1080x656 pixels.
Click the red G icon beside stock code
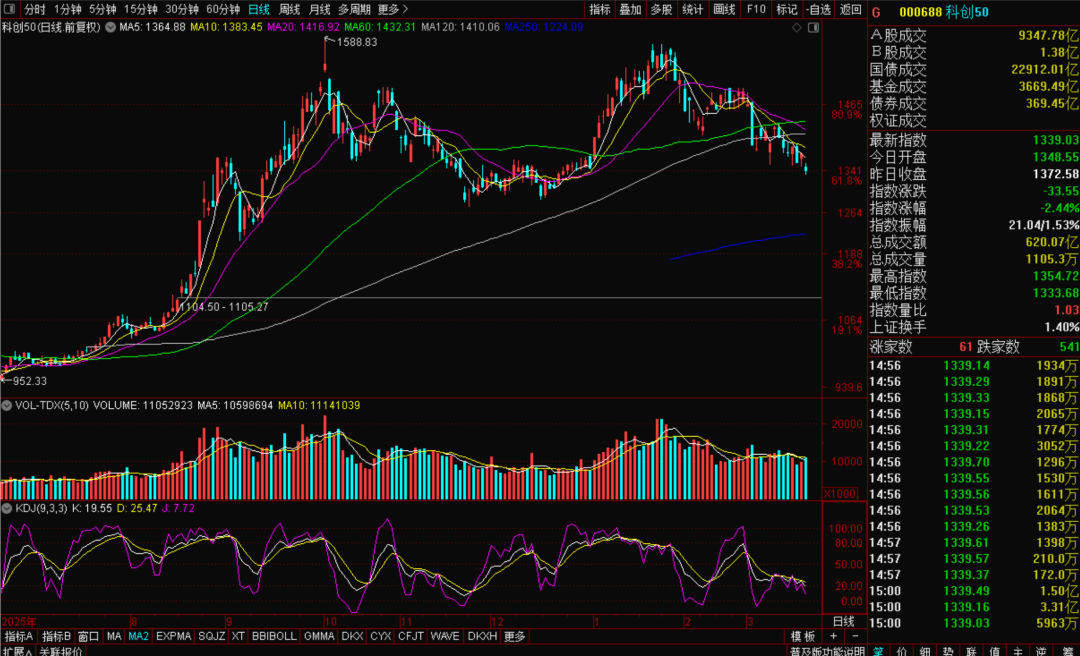click(876, 11)
